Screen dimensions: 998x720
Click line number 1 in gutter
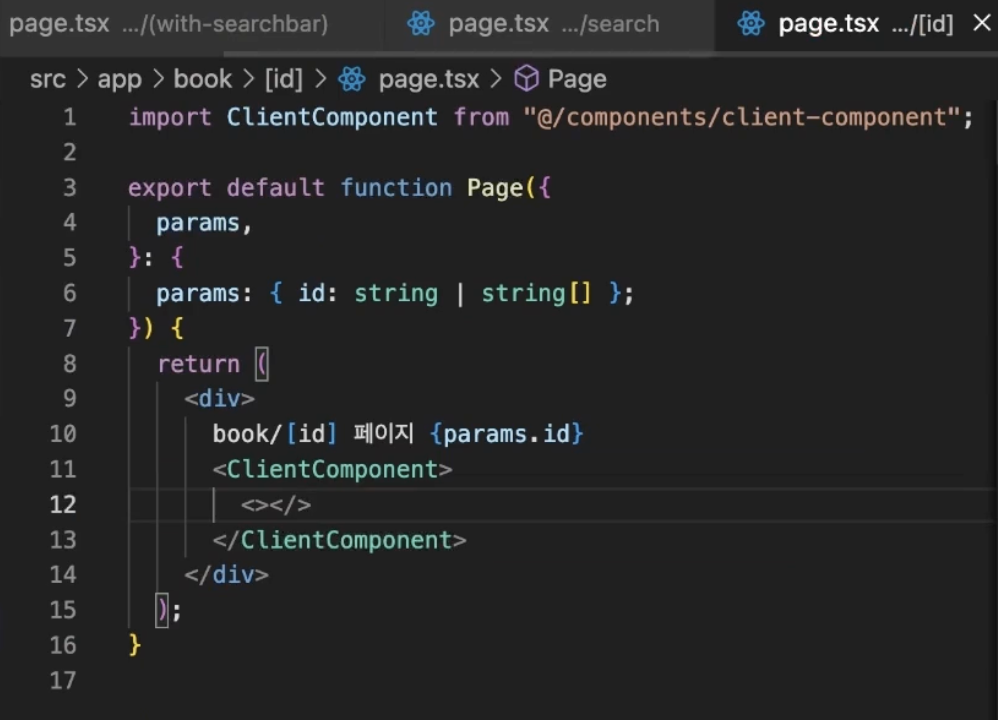(x=69, y=117)
